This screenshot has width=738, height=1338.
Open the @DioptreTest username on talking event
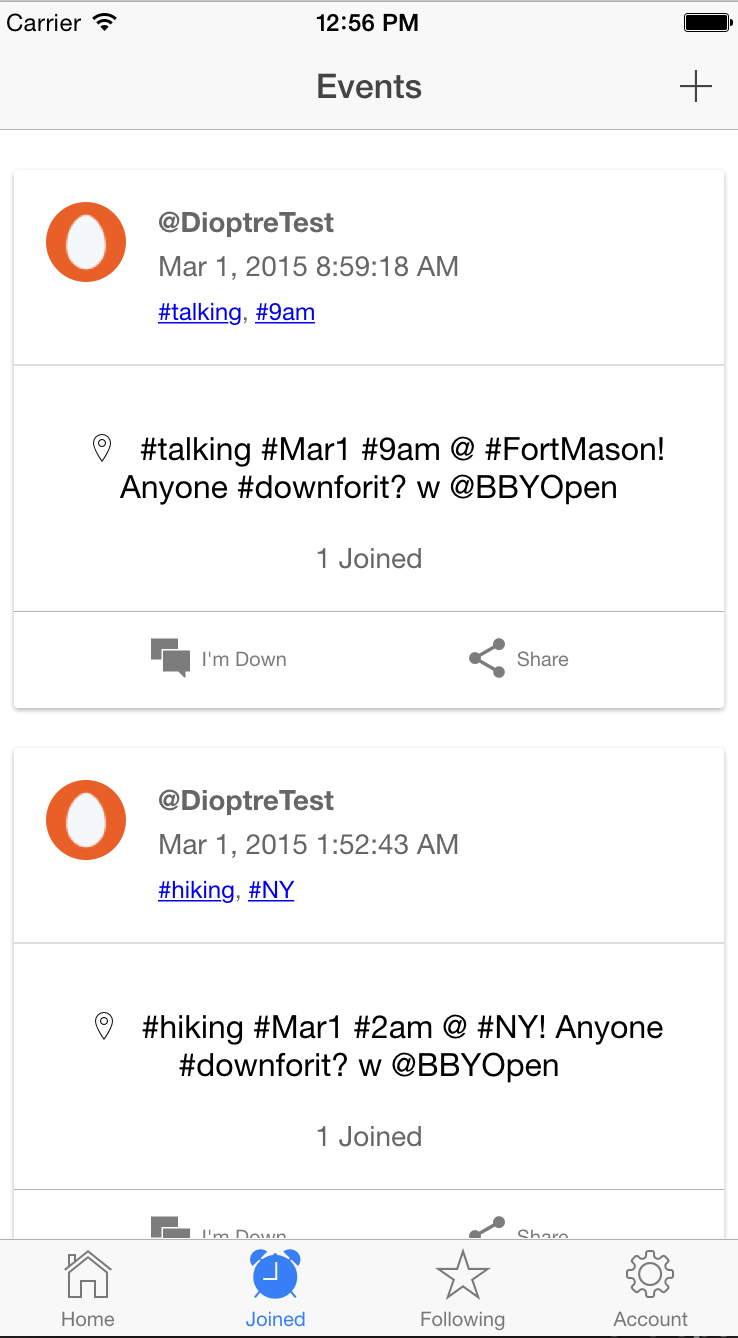[x=246, y=223]
